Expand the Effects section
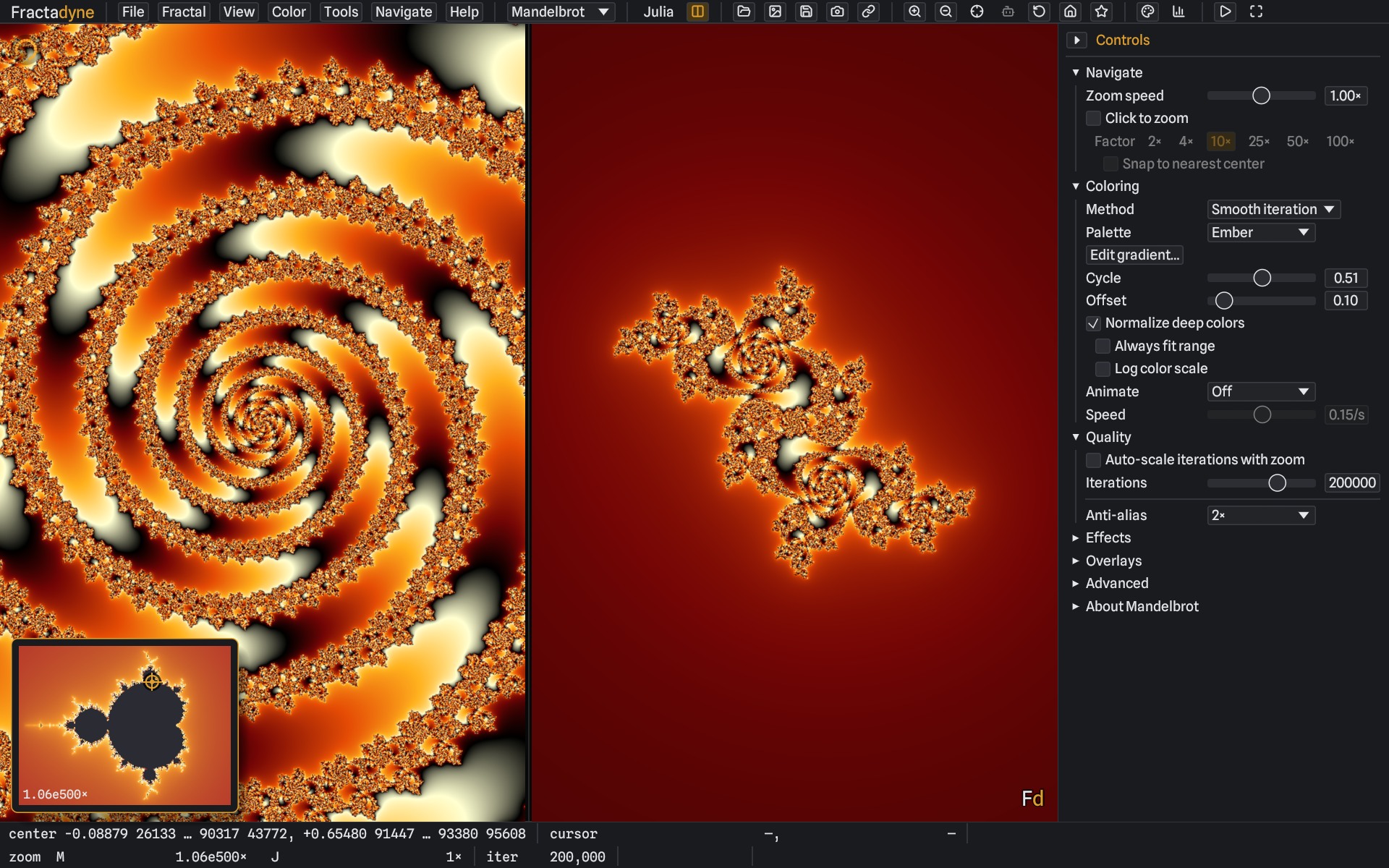The image size is (1389, 868). click(x=1076, y=537)
